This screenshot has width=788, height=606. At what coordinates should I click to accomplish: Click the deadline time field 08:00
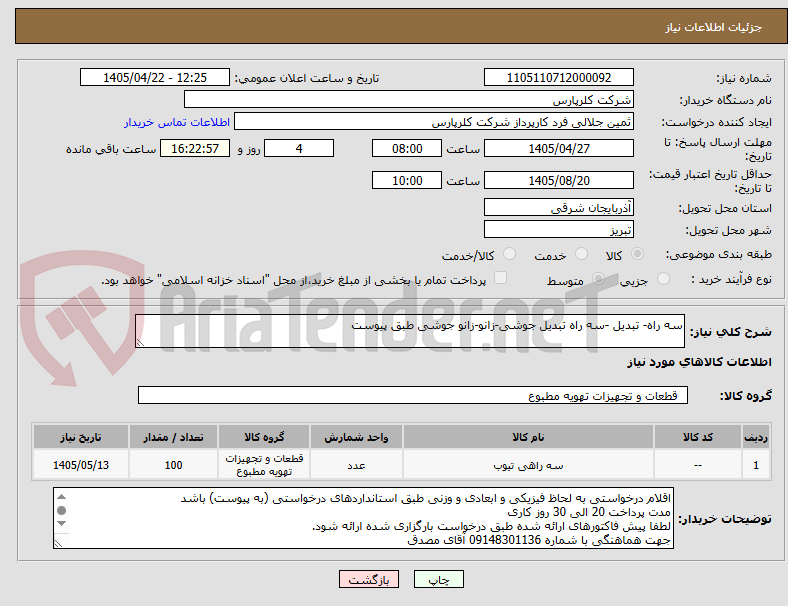(x=407, y=148)
